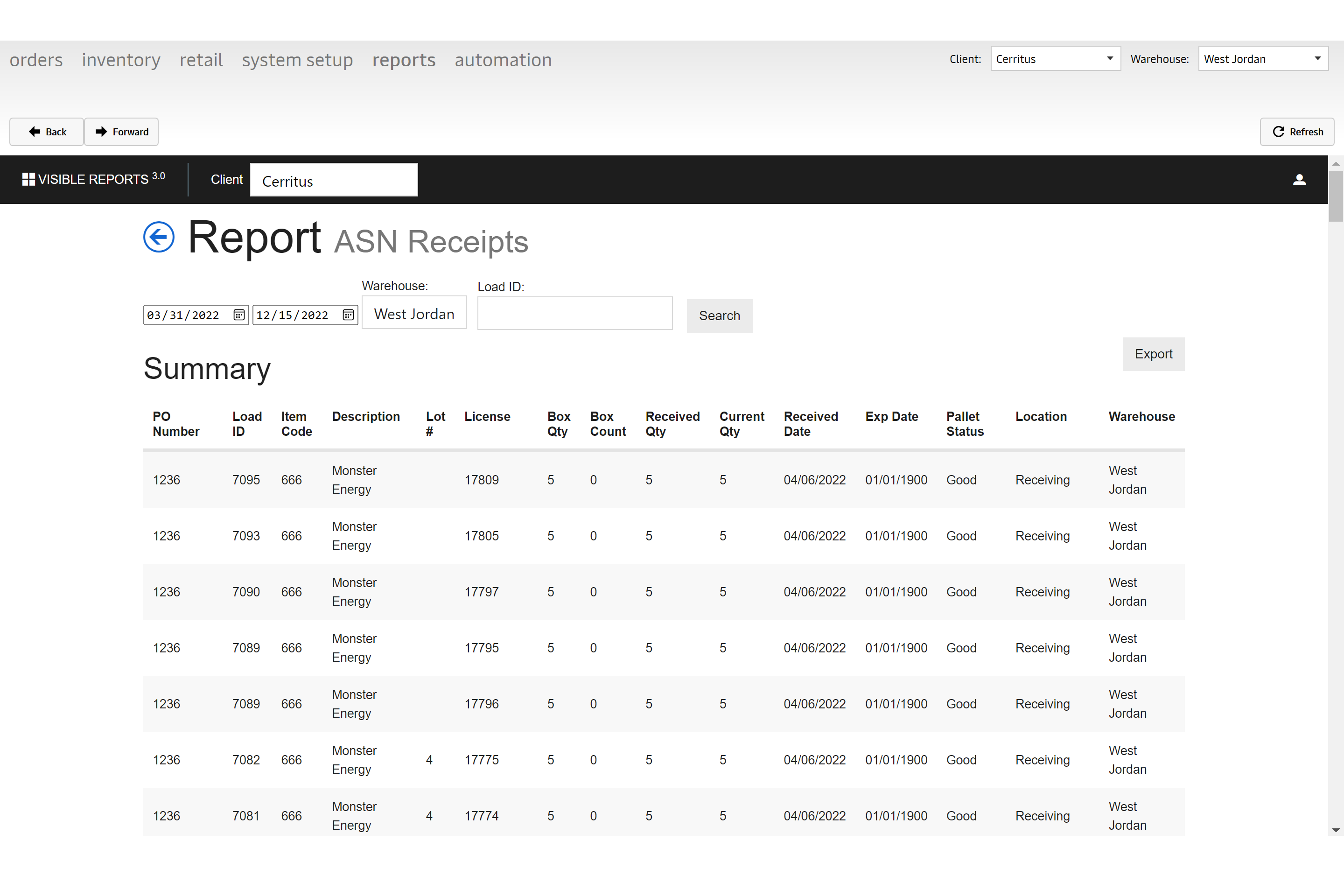Screen dimensions: 1344x896
Task: Click the end date field 12/15/2022
Action: [x=305, y=315]
